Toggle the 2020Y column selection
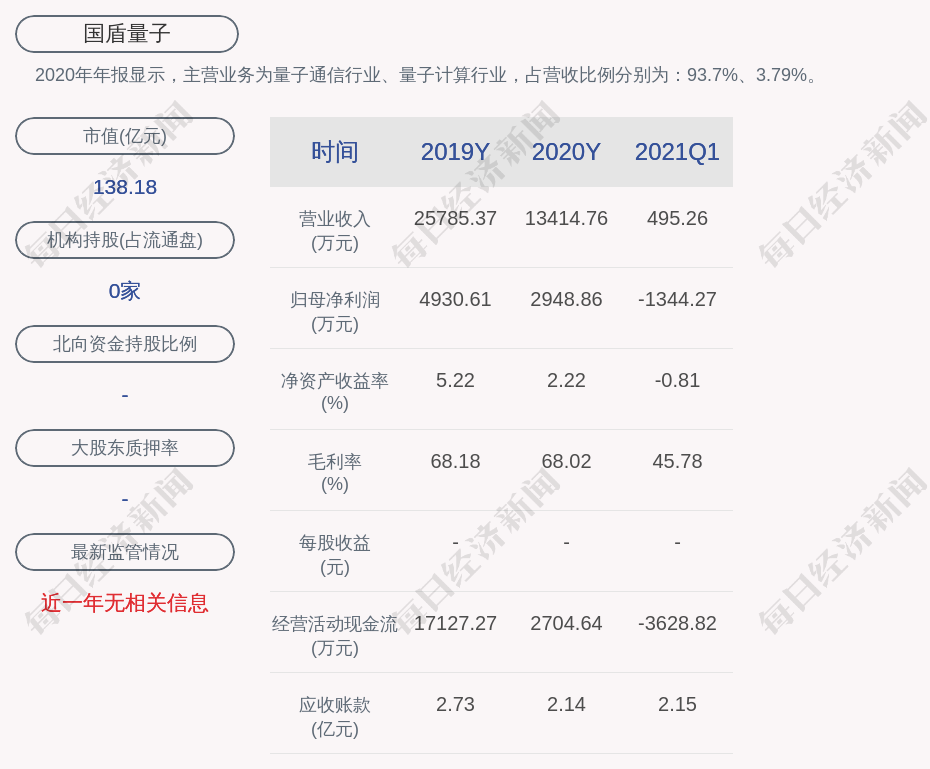Screen dimensions: 930x769 pyautogui.click(x=566, y=152)
